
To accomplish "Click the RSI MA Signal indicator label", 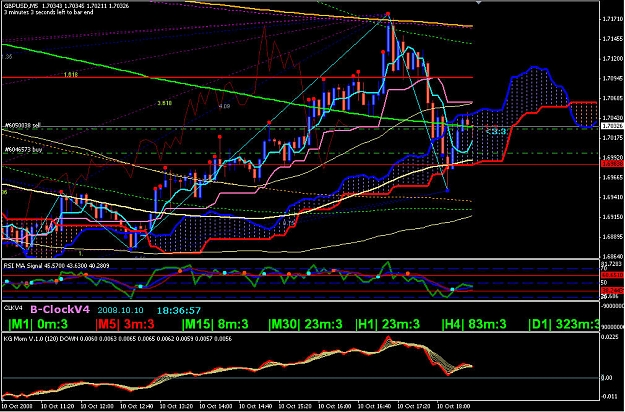I will [x=56, y=265].
